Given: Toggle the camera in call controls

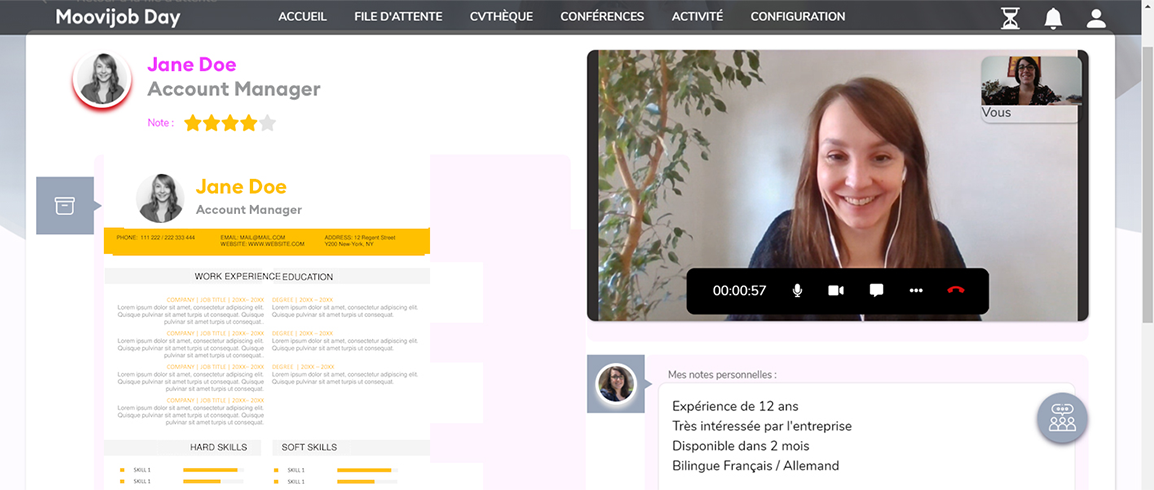Looking at the screenshot, I should pos(836,291).
